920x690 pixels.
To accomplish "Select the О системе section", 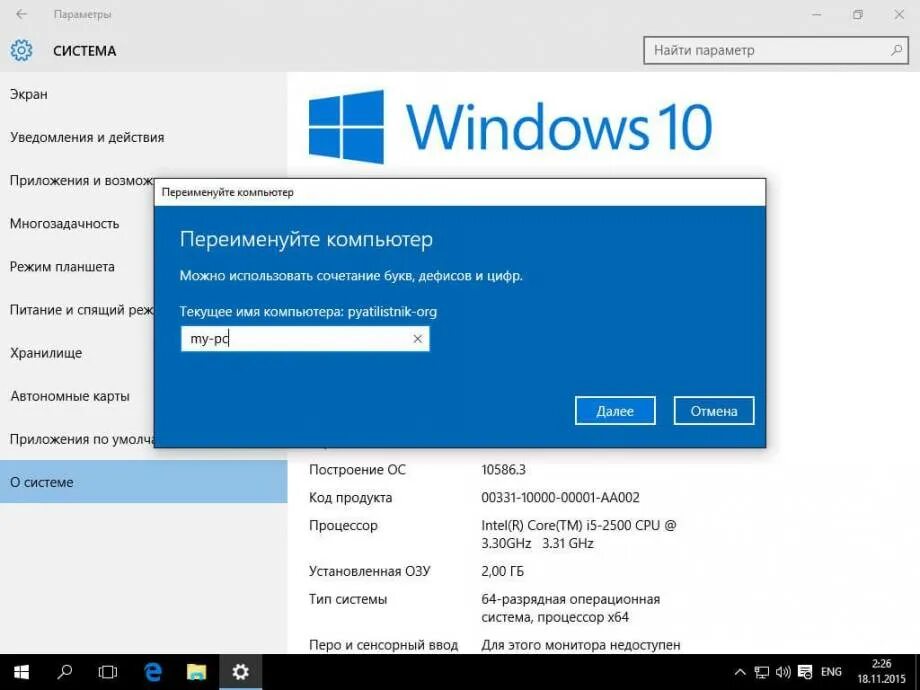I will [144, 482].
